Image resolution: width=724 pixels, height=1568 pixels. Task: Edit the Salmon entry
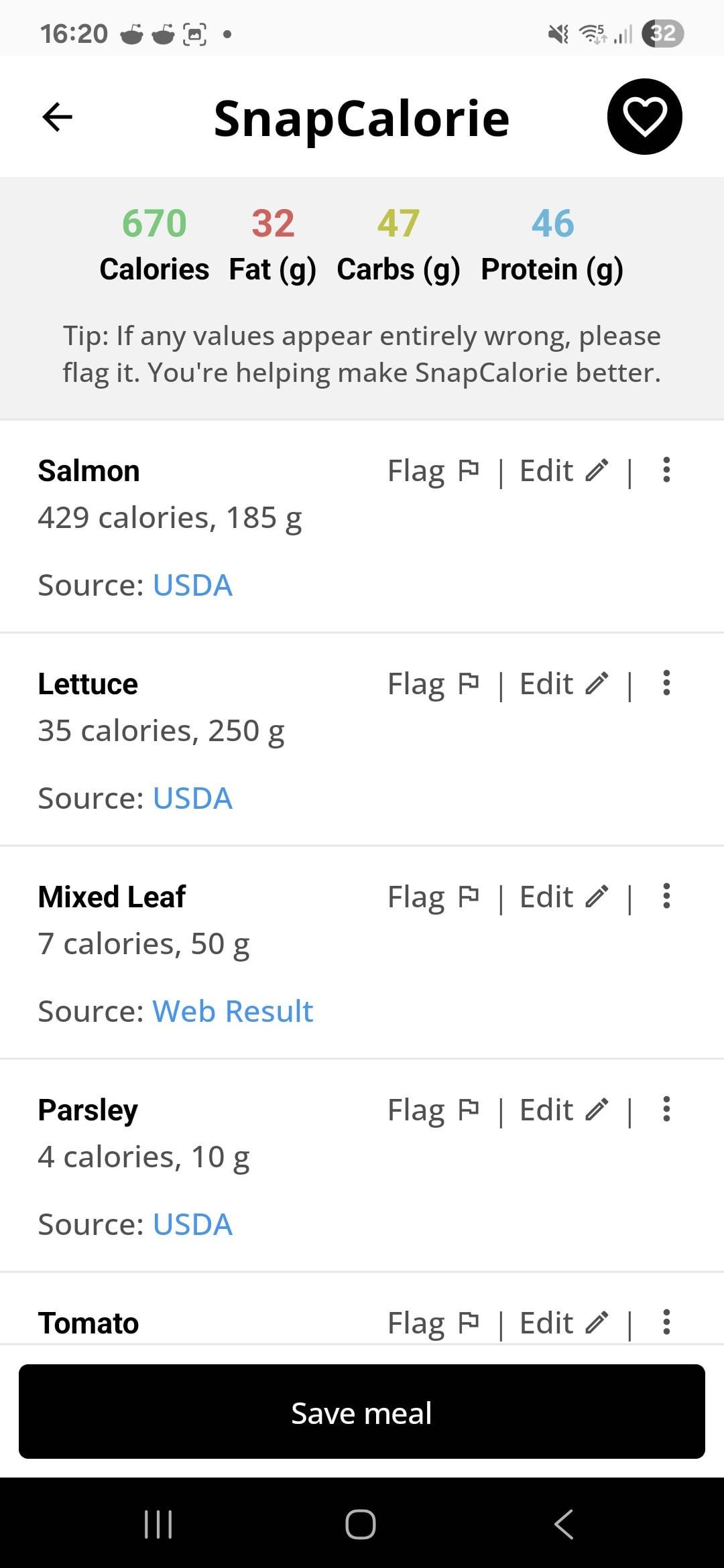click(x=564, y=471)
